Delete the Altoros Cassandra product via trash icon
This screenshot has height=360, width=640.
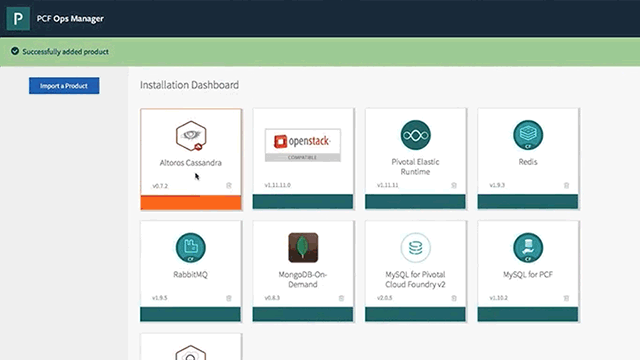click(x=229, y=186)
